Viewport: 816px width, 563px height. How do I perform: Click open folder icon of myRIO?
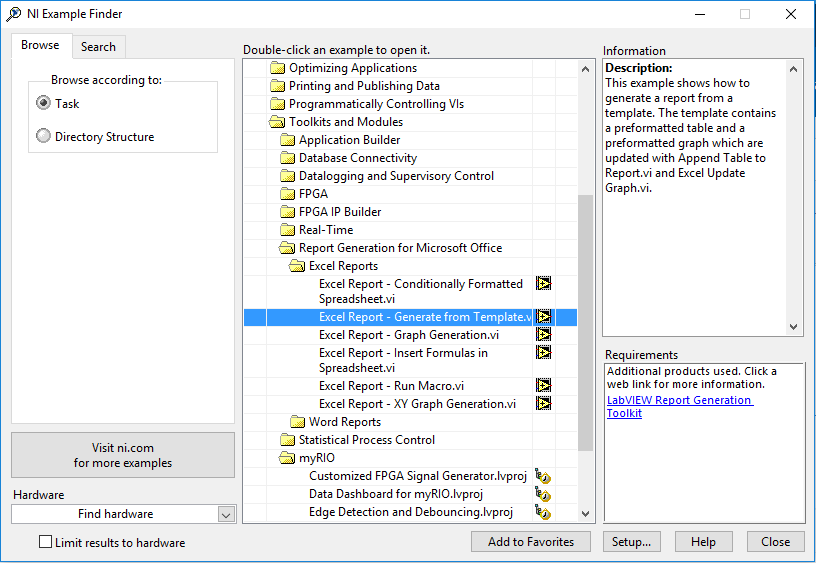[x=287, y=458]
